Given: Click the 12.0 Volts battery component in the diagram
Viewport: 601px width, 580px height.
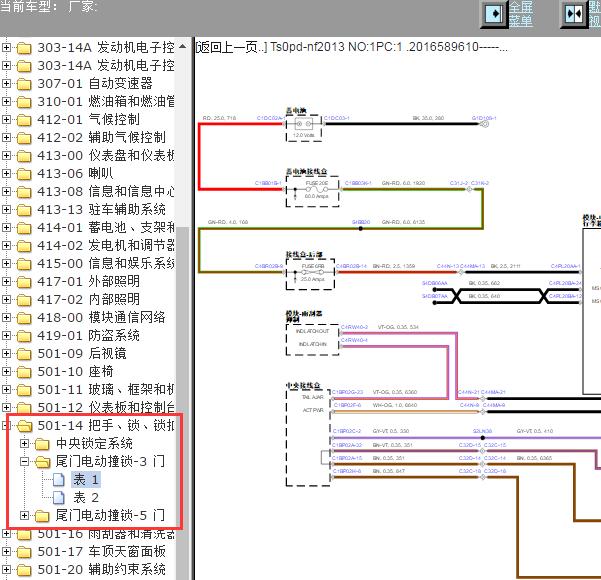Looking at the screenshot, I should click(304, 128).
